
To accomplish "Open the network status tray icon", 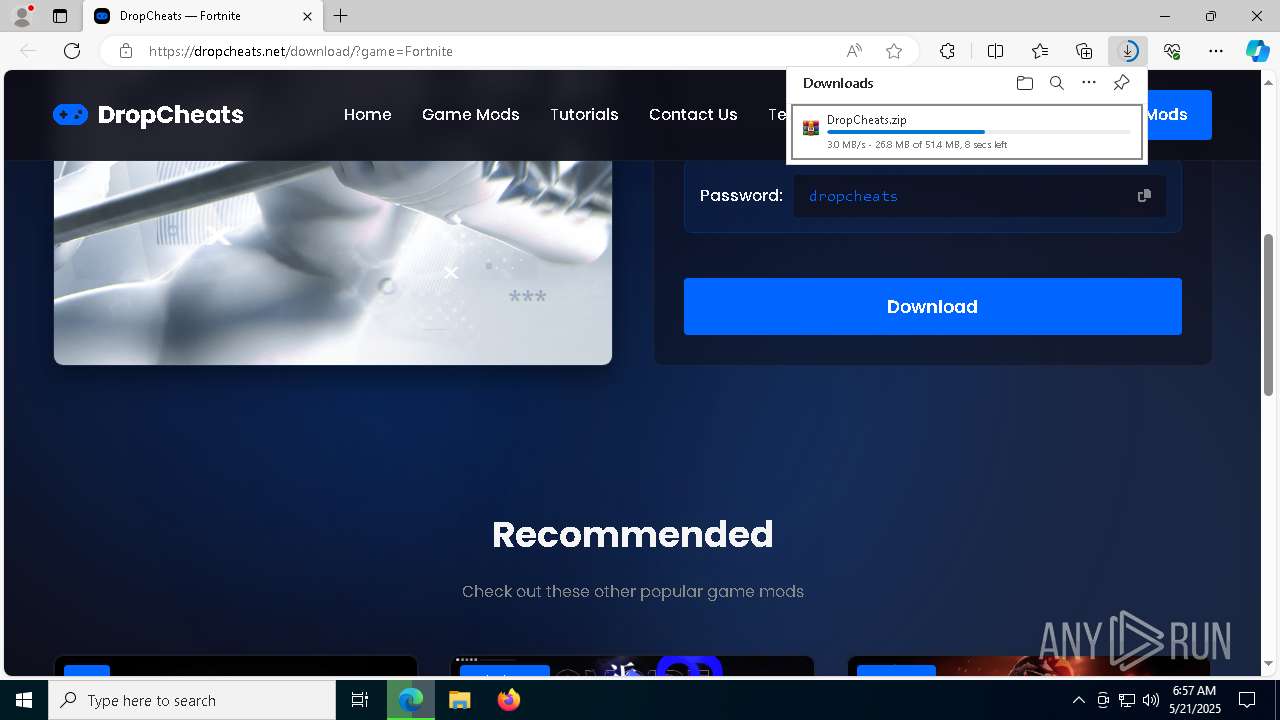I will 1127,700.
